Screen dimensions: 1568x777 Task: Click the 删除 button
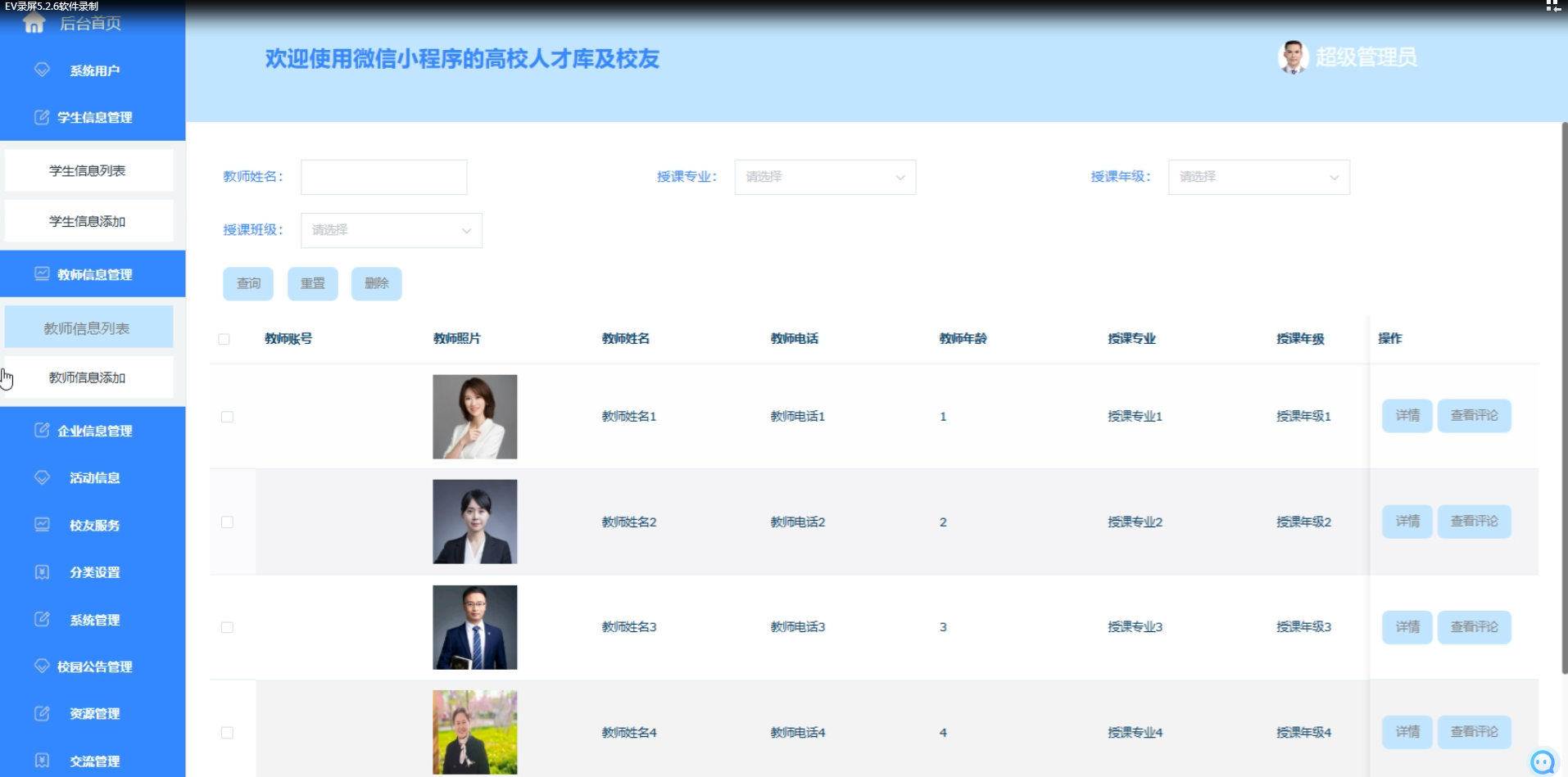pyautogui.click(x=376, y=283)
